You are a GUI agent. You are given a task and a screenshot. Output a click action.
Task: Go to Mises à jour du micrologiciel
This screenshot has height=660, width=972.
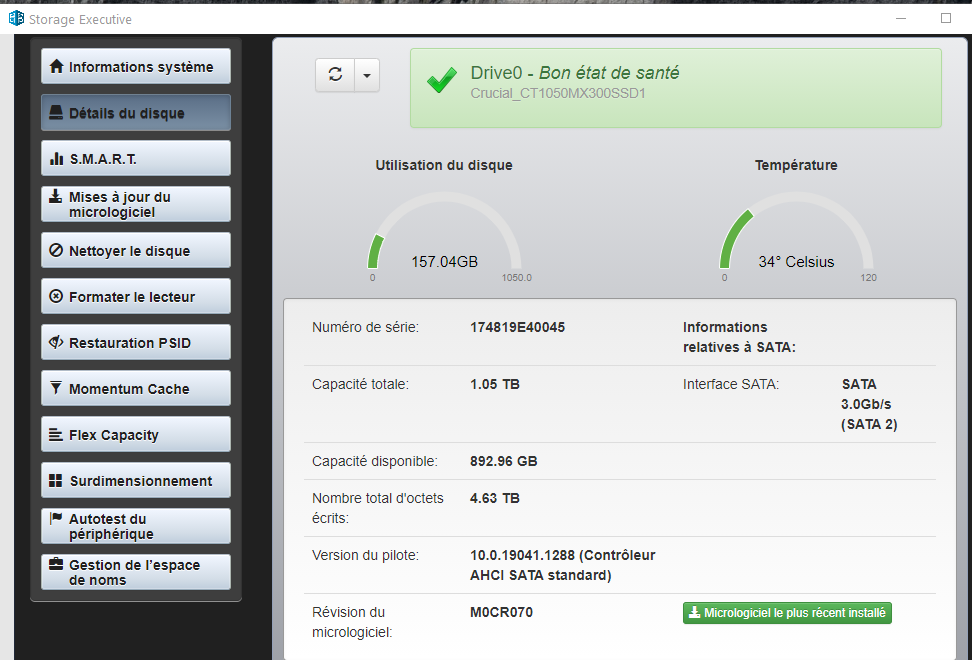(136, 204)
